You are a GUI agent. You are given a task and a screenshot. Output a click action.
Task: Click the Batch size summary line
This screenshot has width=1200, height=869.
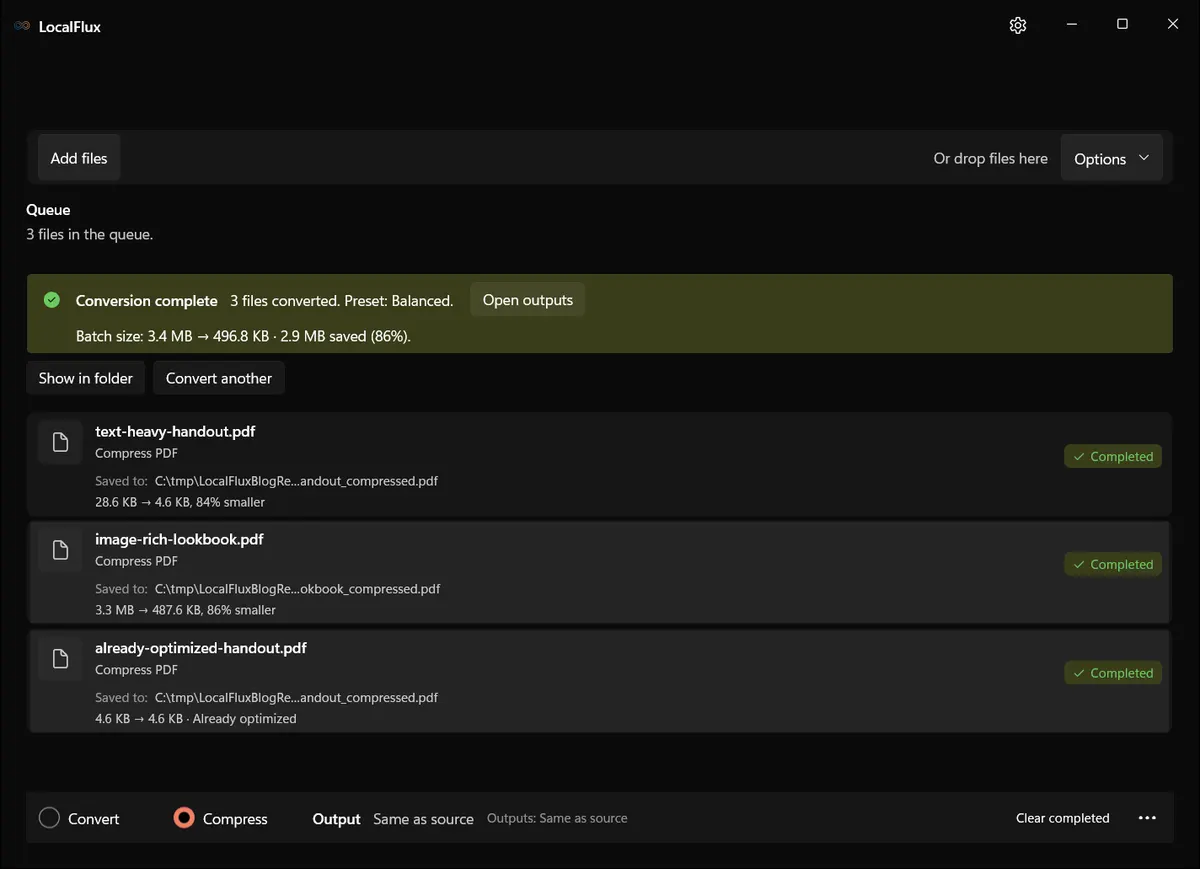(243, 336)
